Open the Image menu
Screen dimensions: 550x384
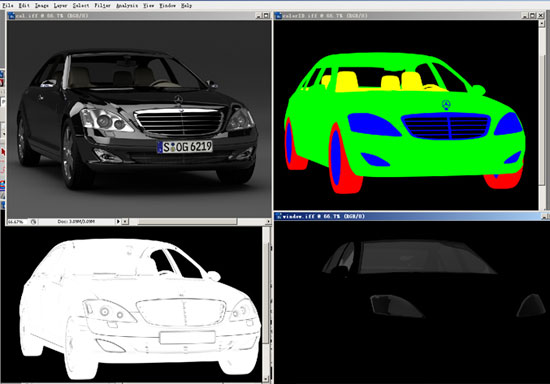(x=42, y=5)
